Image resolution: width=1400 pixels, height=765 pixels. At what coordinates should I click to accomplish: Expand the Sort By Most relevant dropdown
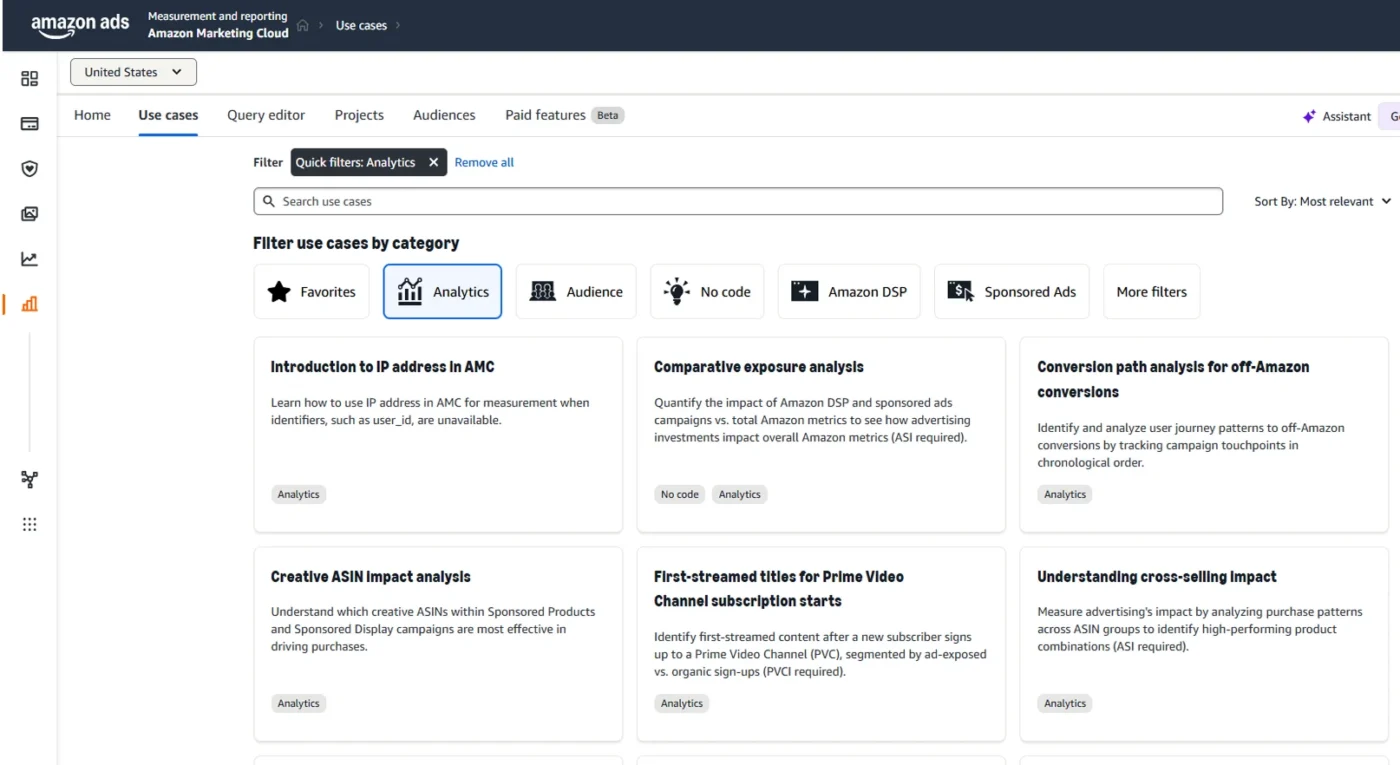[x=1322, y=201]
